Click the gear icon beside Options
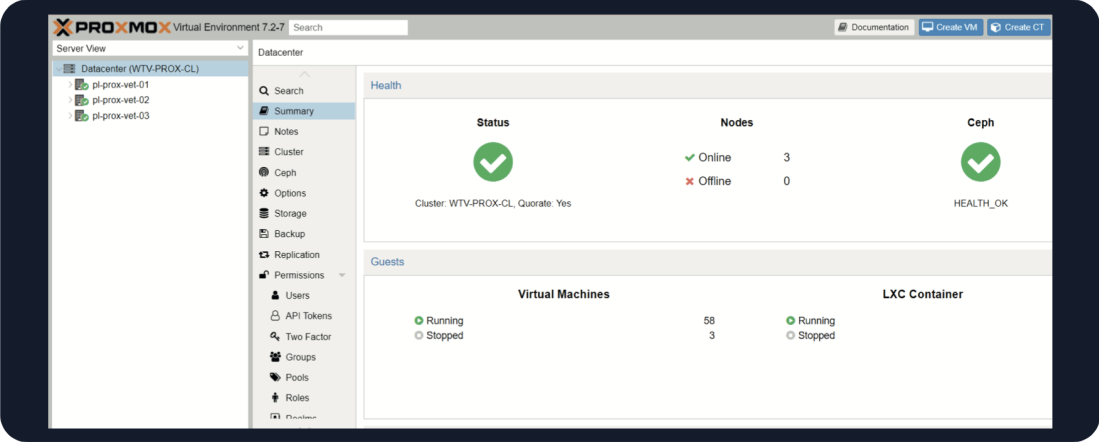Viewport: 1099px width, 442px height. pos(264,193)
